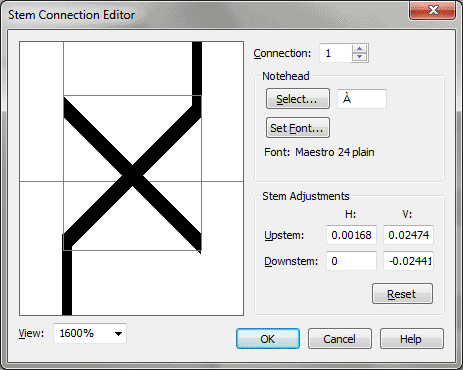The image size is (463, 370).
Task: Reset the stem adjustments
Action: tap(402, 294)
